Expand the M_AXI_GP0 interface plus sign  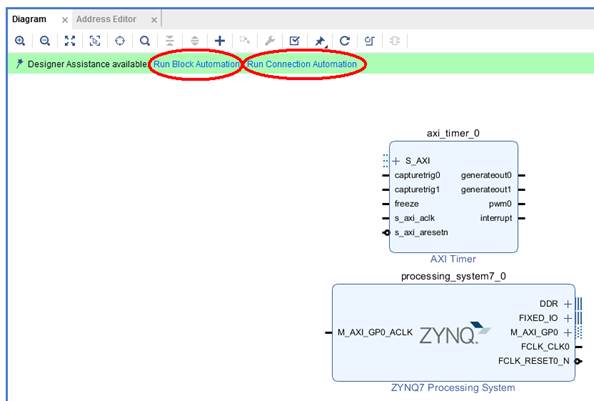pyautogui.click(x=567, y=332)
